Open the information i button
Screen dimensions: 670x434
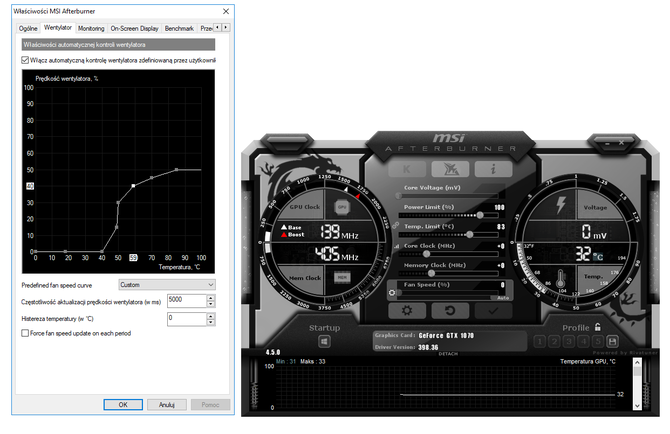[493, 169]
